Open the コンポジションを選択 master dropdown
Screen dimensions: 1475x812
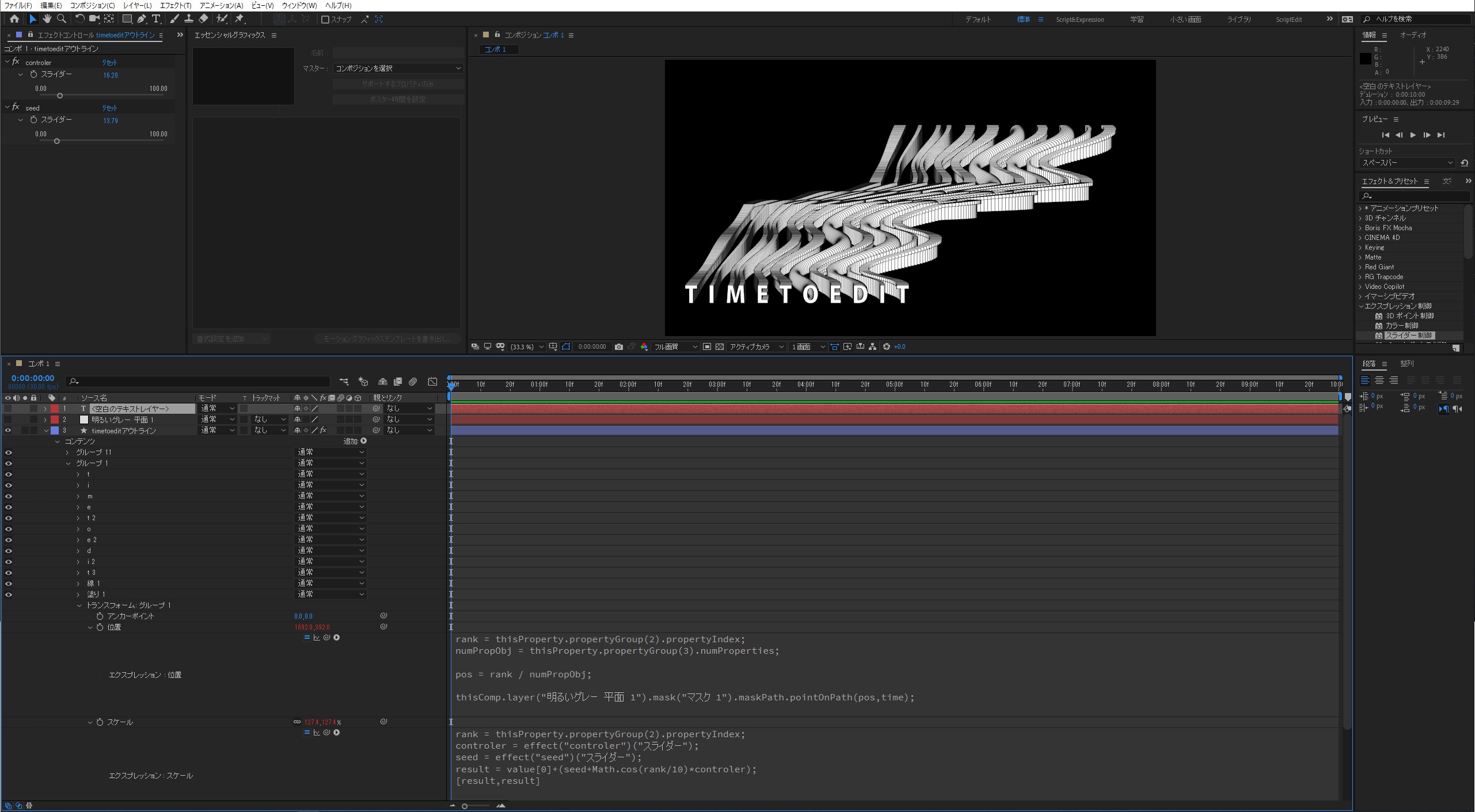coord(398,68)
